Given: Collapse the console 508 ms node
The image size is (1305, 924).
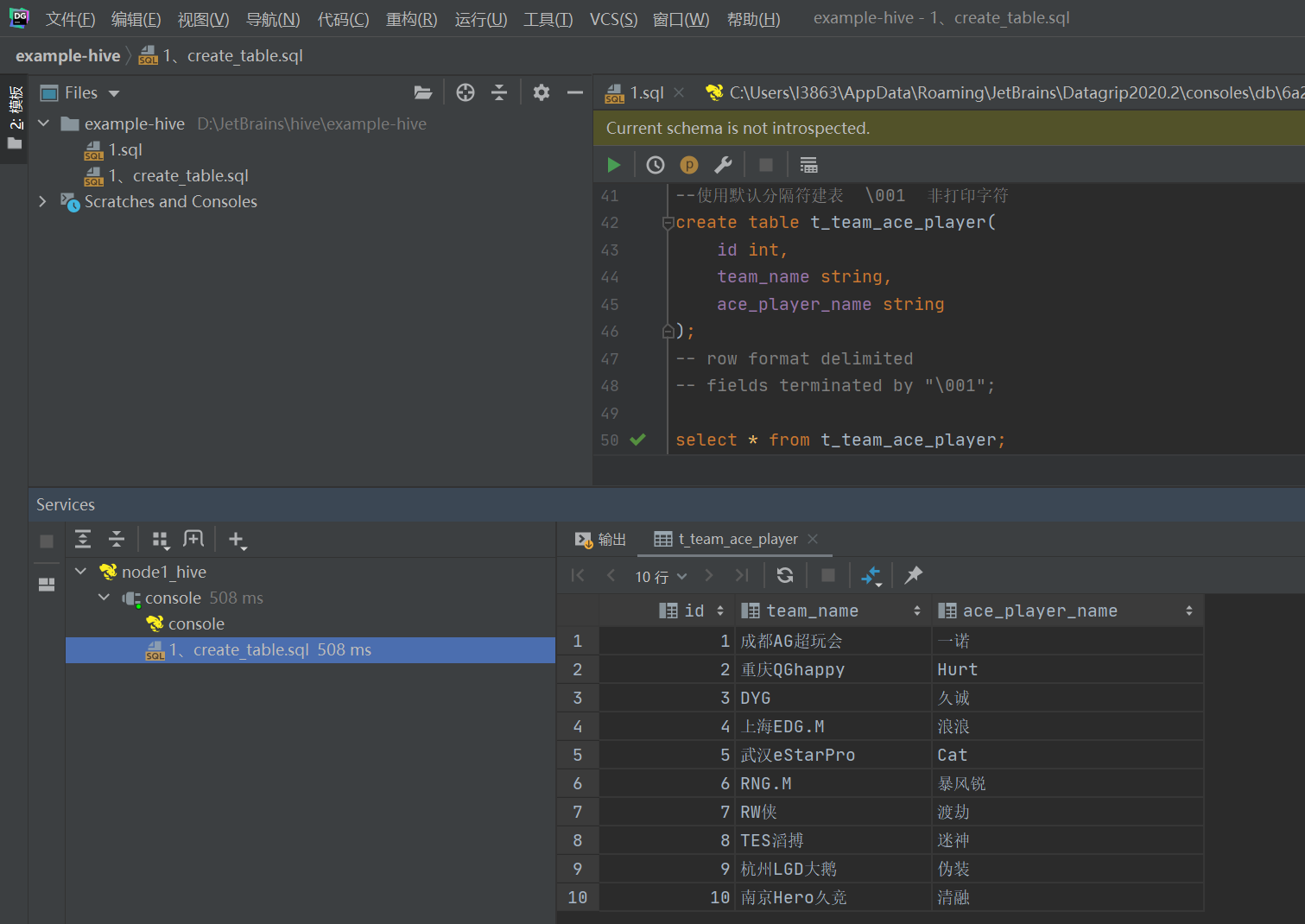Looking at the screenshot, I should coord(105,598).
